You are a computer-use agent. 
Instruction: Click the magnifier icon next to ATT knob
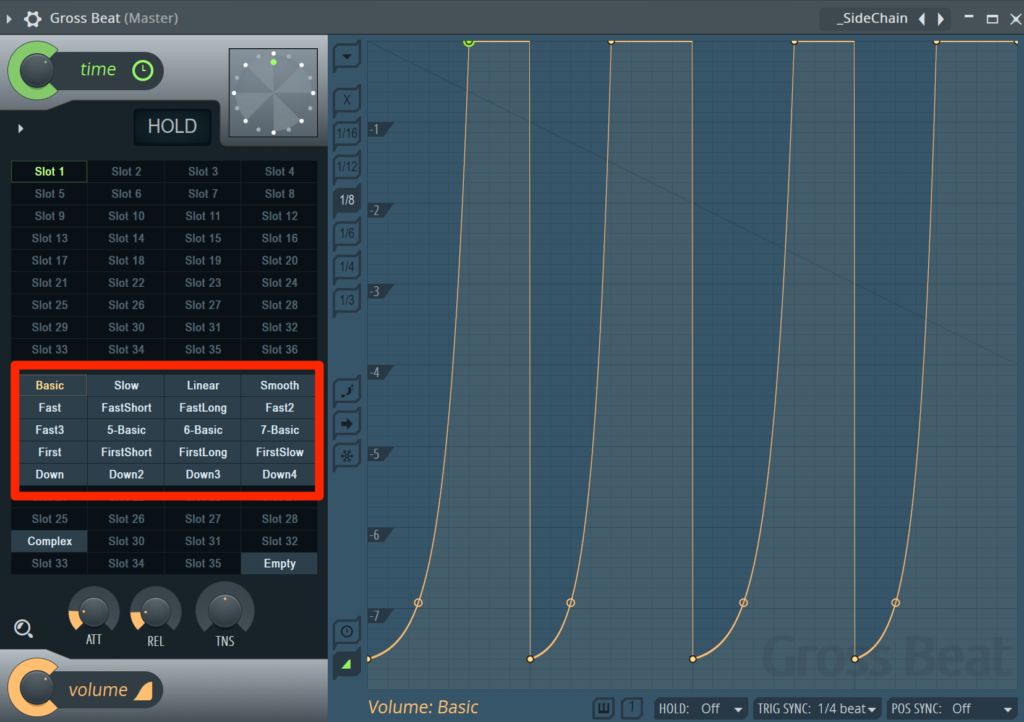(24, 628)
